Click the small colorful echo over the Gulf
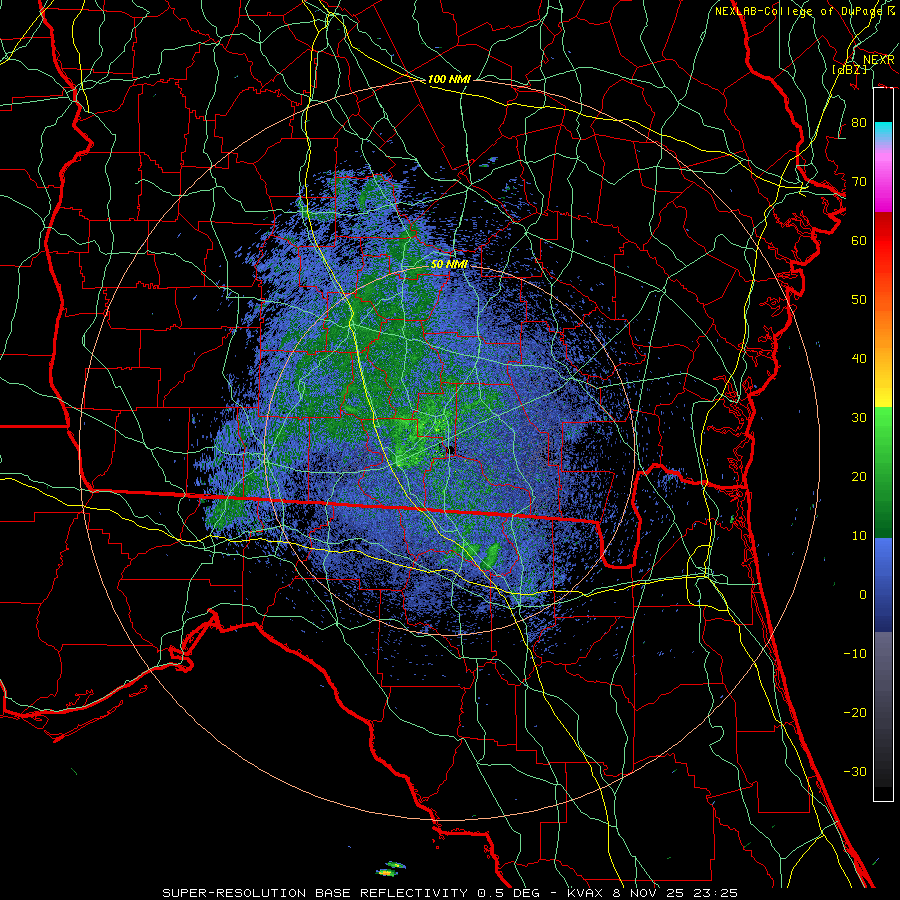The image size is (900, 900). tap(390, 868)
